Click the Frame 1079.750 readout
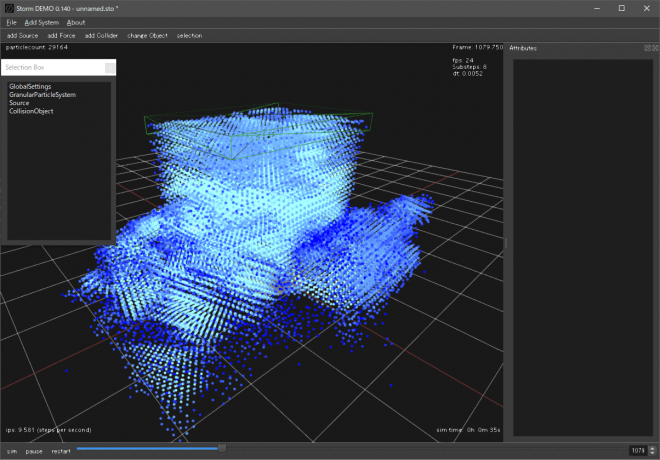This screenshot has height=460, width=660. (x=478, y=47)
